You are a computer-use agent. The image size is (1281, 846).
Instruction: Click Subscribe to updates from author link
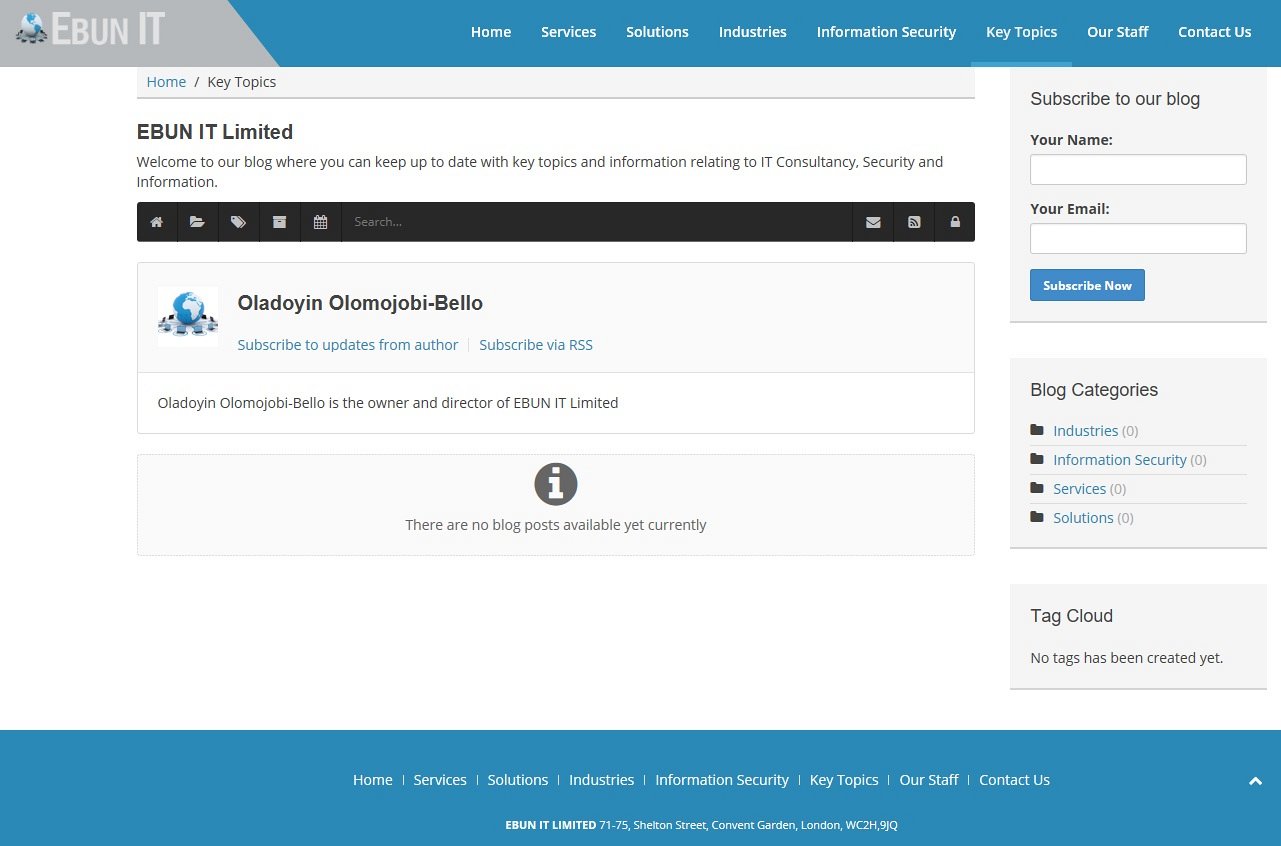click(347, 345)
